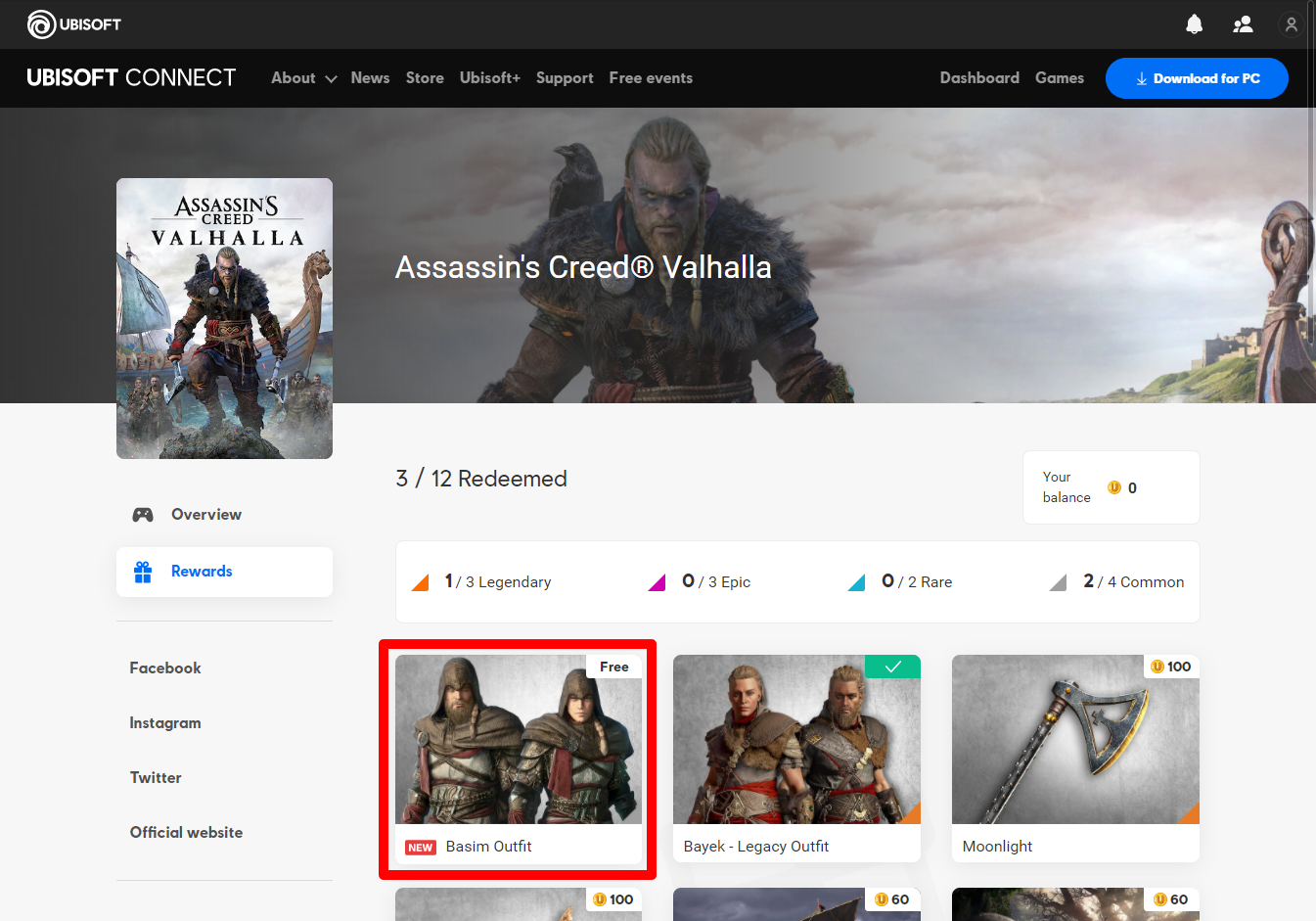Click the Your balance label

point(1066,487)
